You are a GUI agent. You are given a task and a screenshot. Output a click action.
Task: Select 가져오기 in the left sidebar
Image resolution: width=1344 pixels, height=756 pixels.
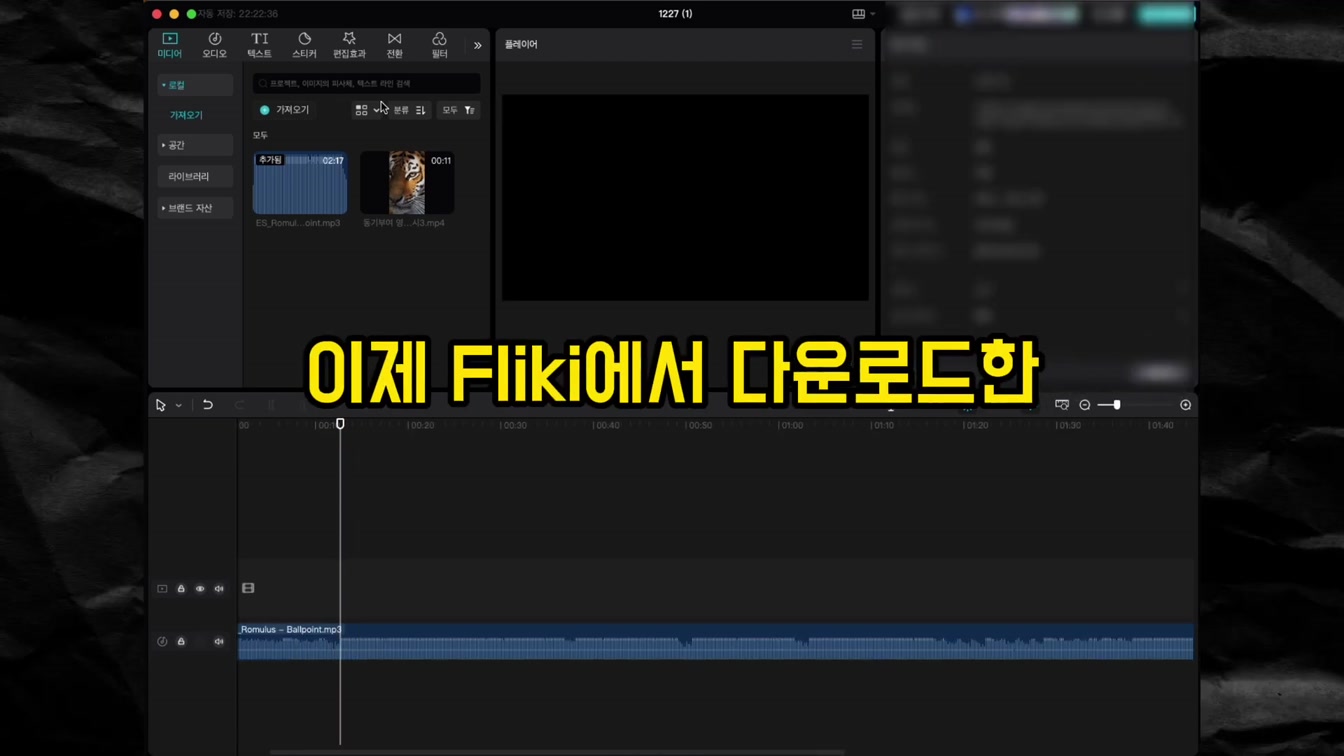[x=186, y=115]
